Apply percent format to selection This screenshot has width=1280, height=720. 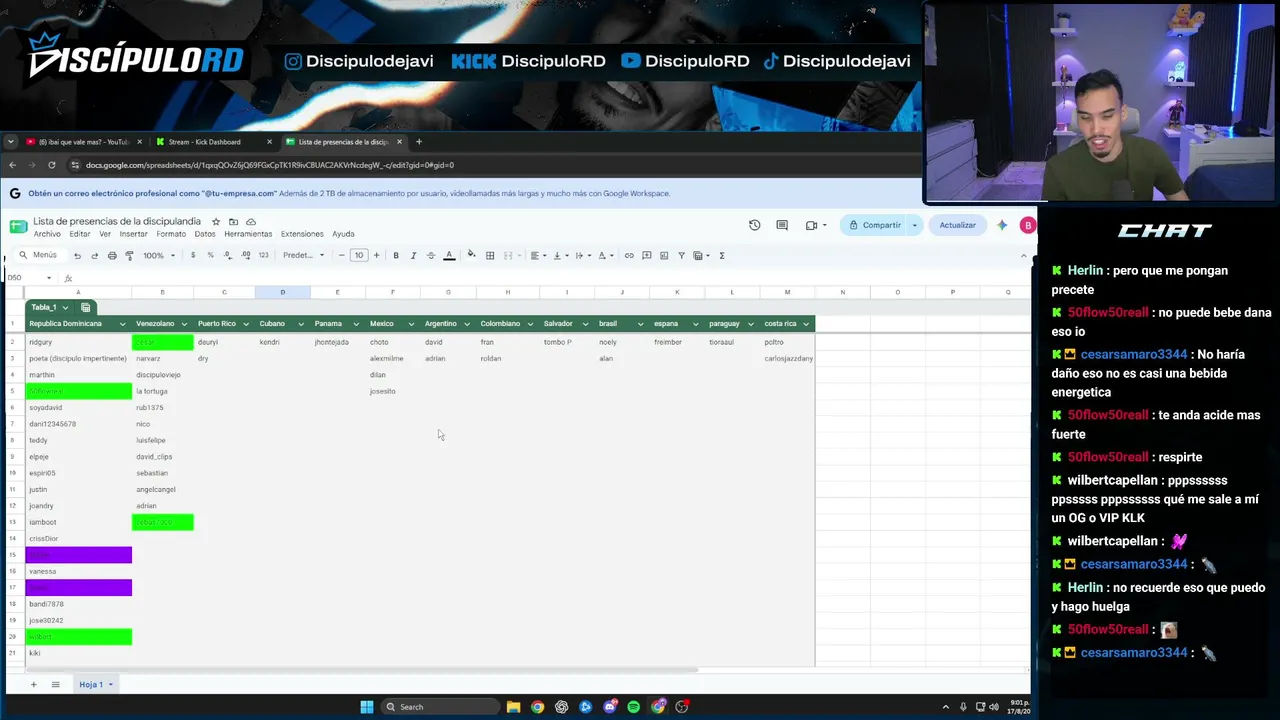pos(210,255)
